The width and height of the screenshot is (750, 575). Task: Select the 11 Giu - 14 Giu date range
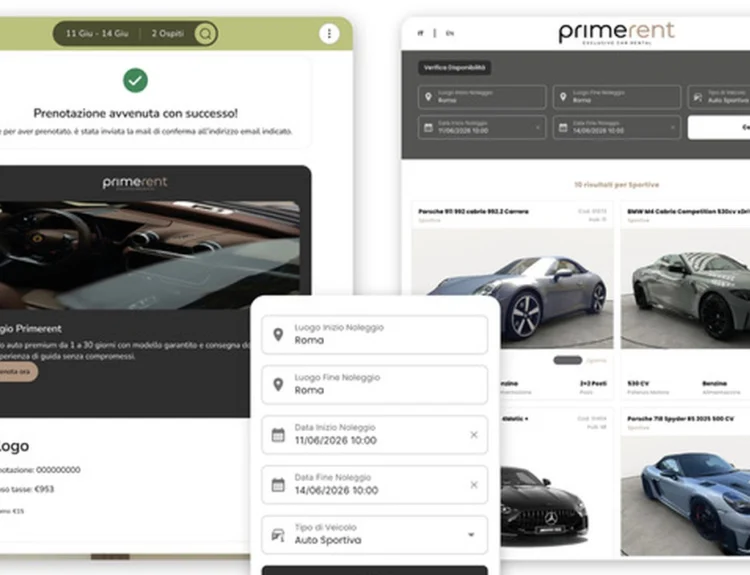(x=97, y=33)
